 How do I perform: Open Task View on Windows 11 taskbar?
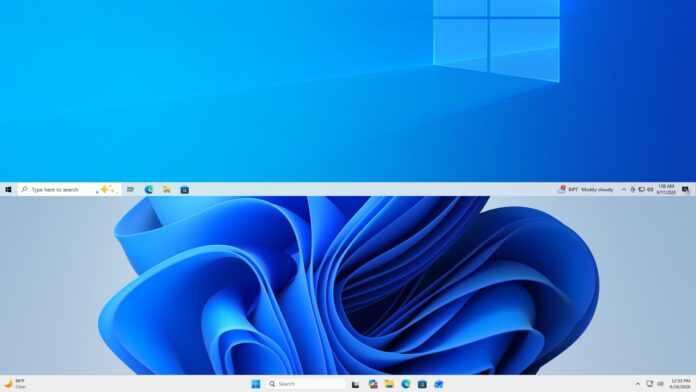pos(356,384)
